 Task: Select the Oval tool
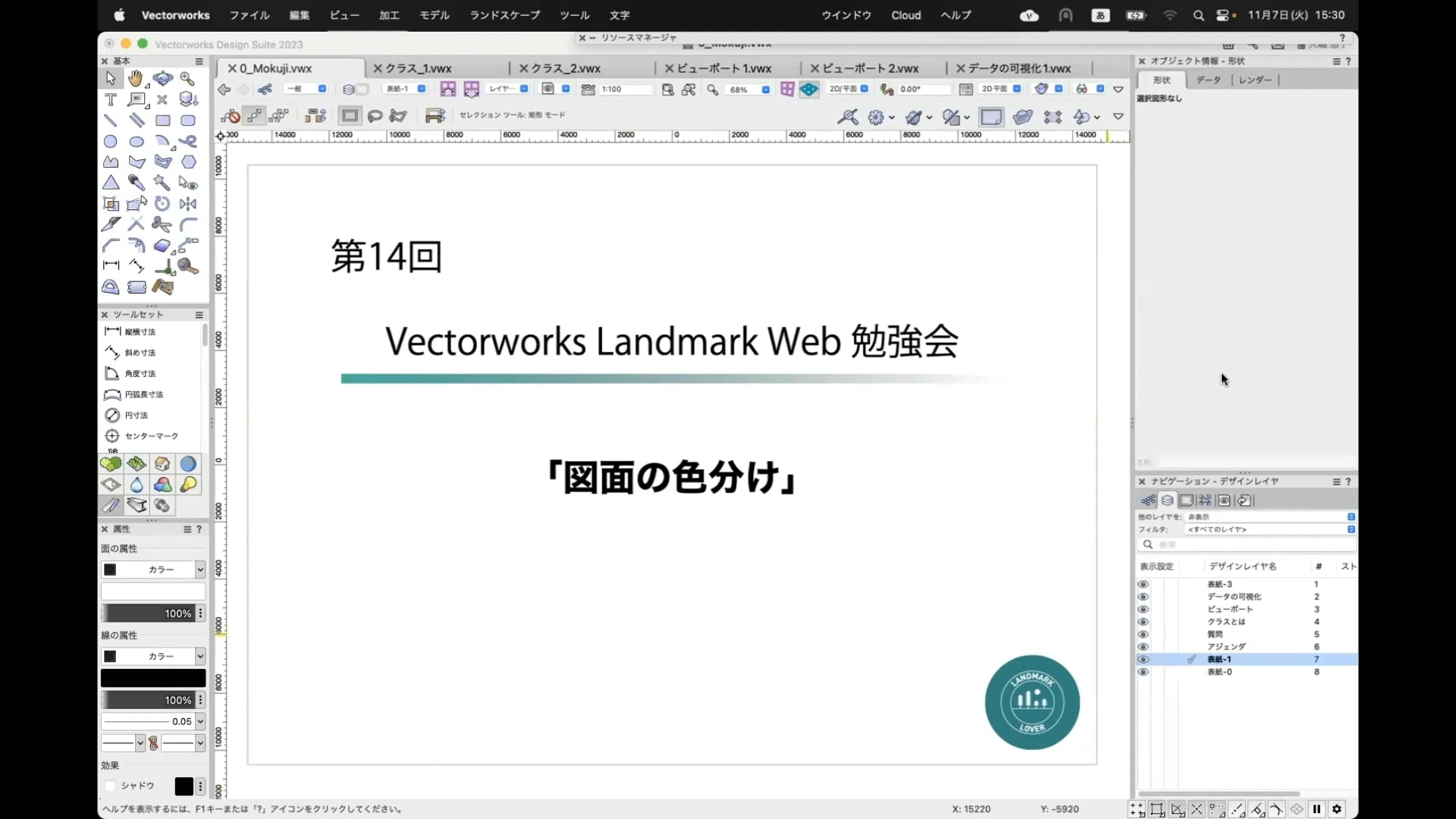click(x=136, y=141)
